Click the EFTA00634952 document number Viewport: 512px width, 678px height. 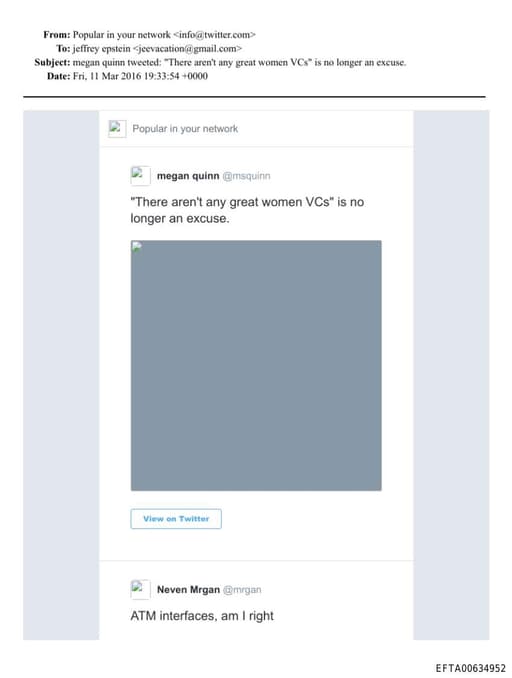[x=470, y=668]
